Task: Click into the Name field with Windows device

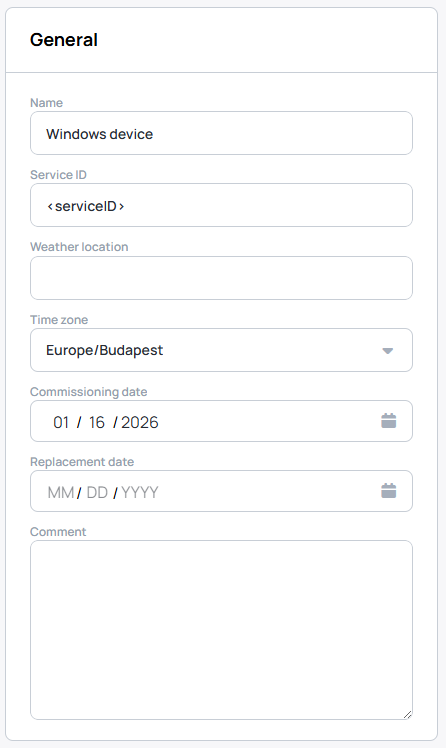Action: pyautogui.click(x=221, y=133)
